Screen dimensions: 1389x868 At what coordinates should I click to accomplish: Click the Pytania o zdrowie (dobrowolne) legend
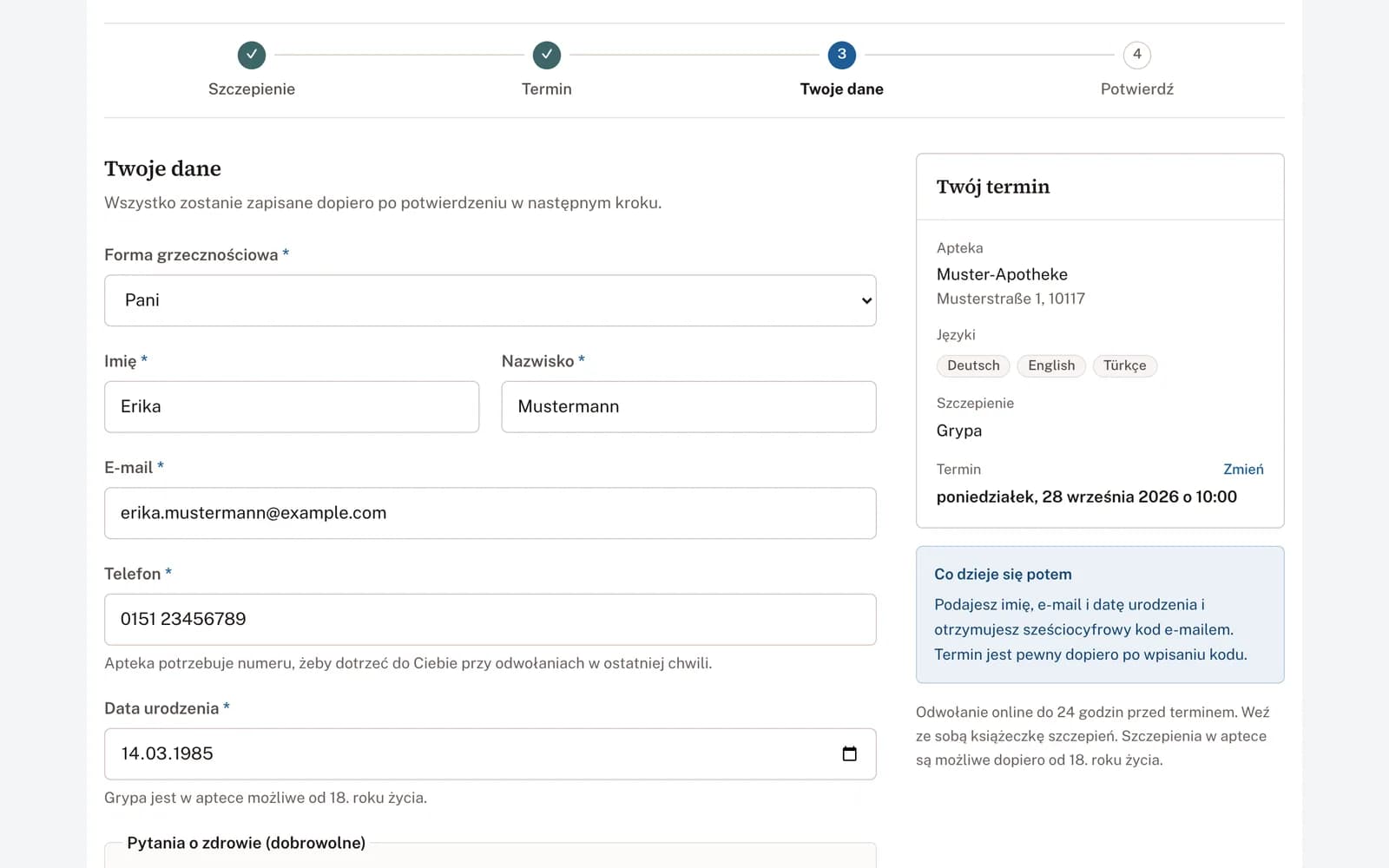point(247,843)
